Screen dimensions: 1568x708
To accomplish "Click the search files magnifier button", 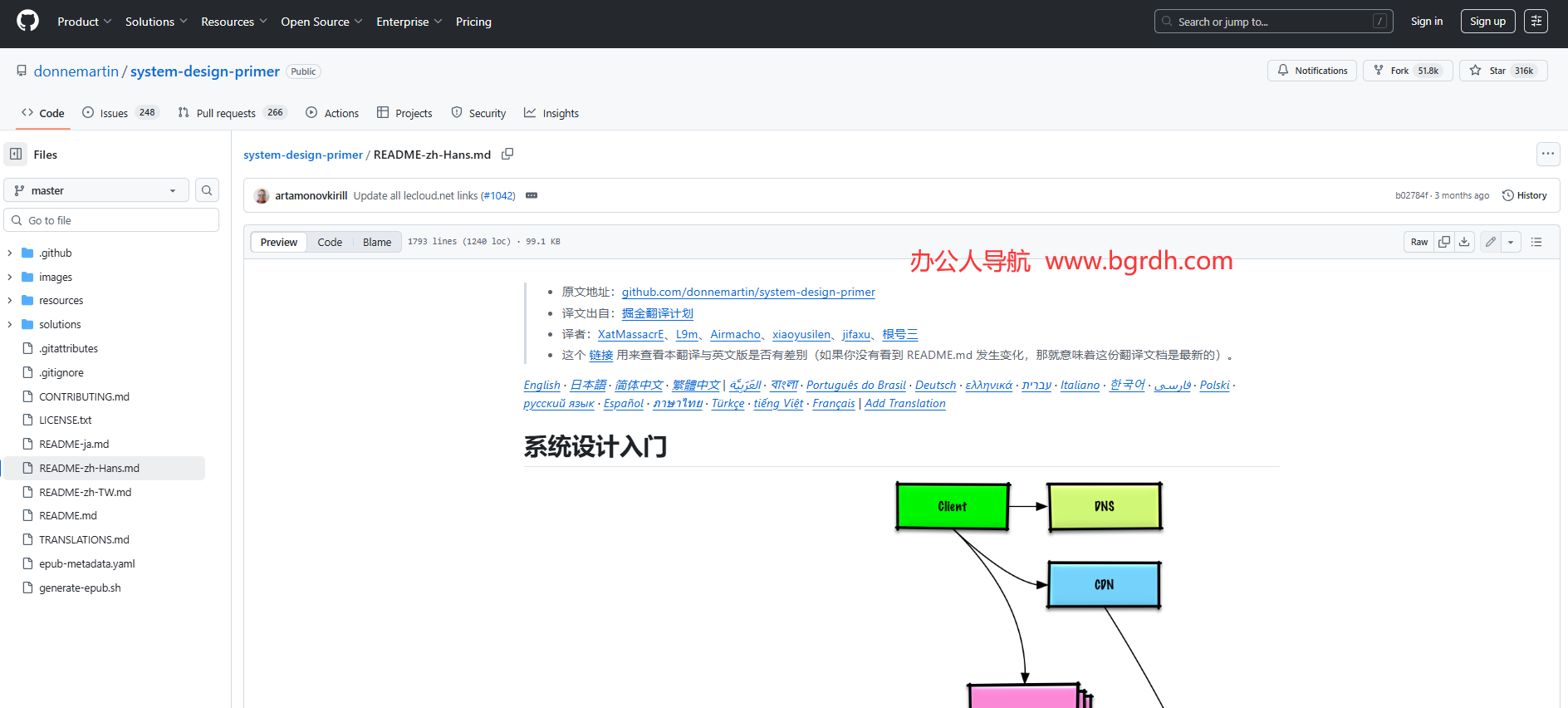I will coord(207,190).
